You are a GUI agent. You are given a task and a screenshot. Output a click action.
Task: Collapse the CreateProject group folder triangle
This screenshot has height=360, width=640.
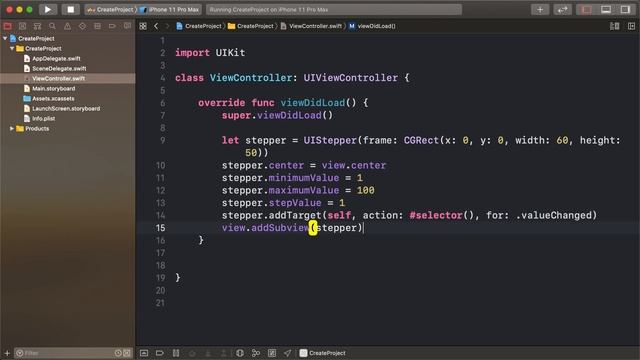12,48
